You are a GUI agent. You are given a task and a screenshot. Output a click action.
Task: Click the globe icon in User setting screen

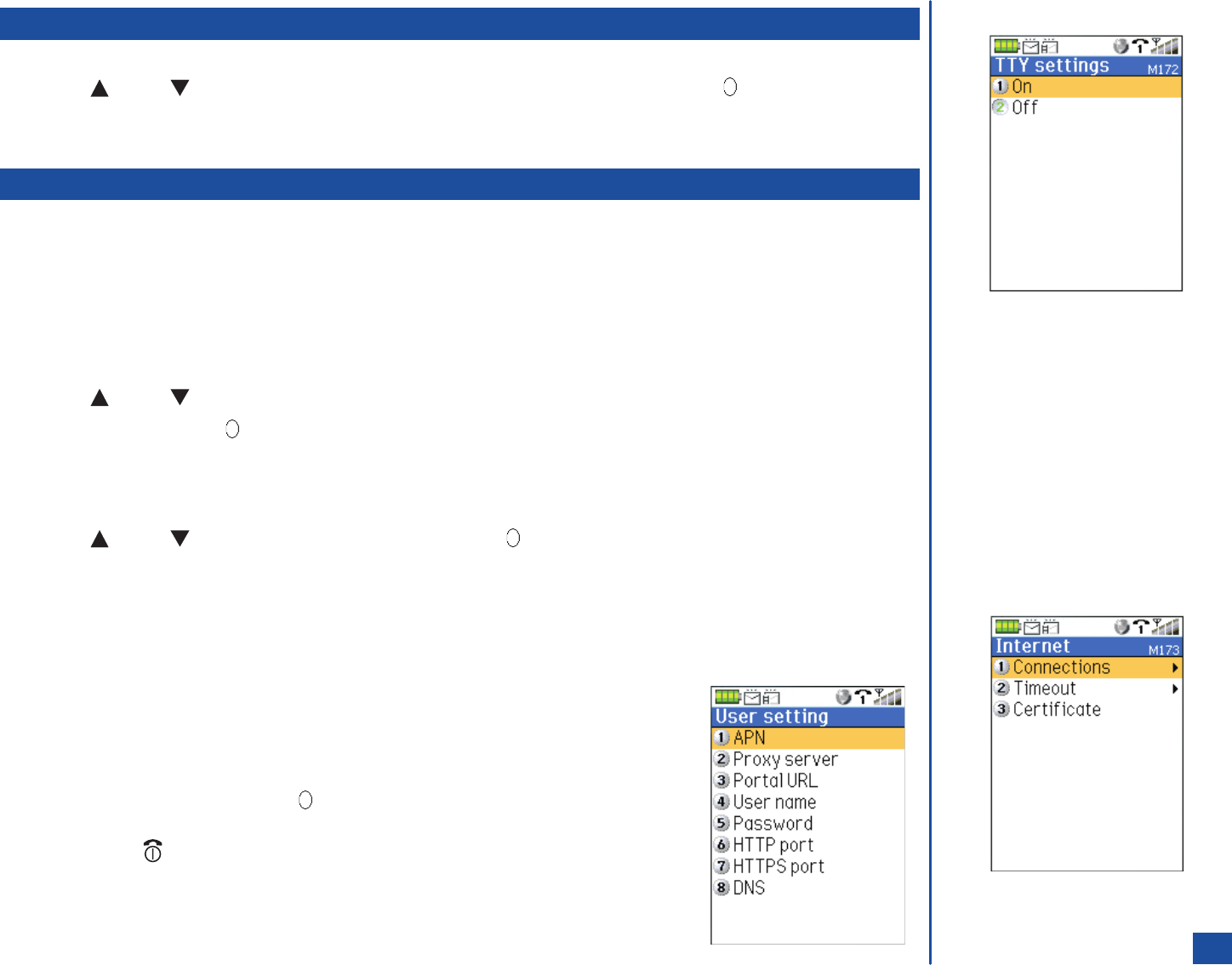(x=843, y=697)
